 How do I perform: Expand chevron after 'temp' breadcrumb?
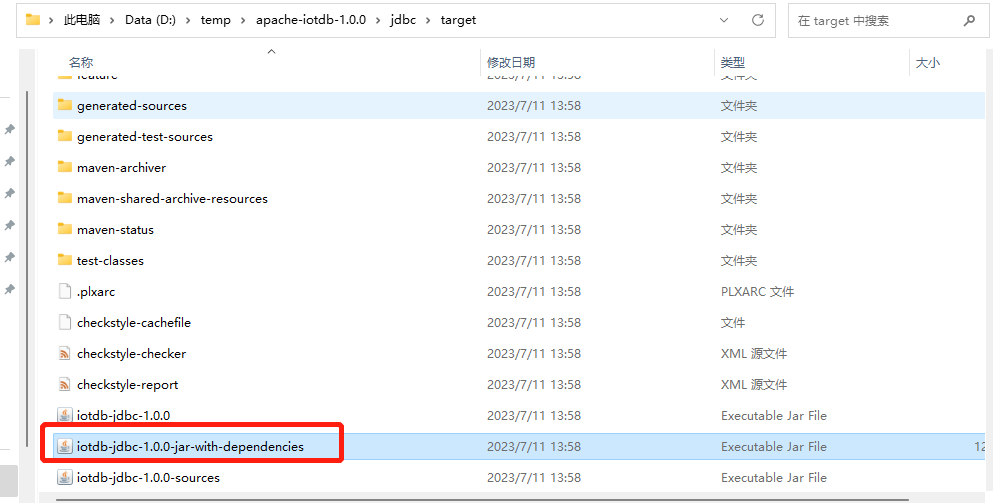tap(243, 20)
